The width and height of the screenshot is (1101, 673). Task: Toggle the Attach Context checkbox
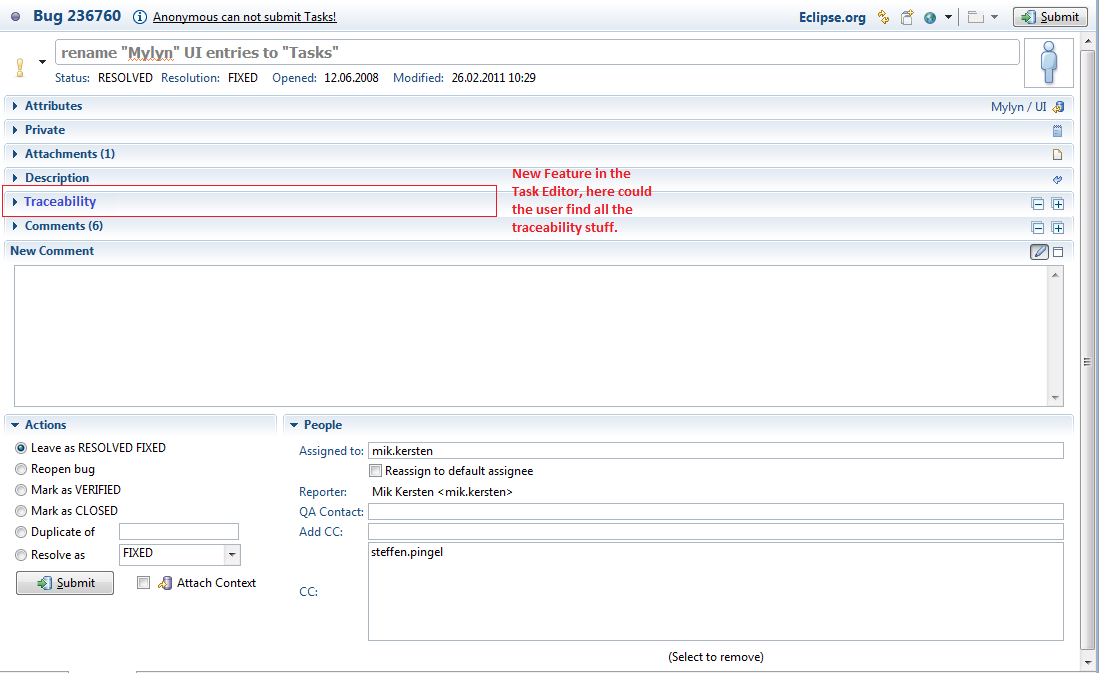coord(143,582)
